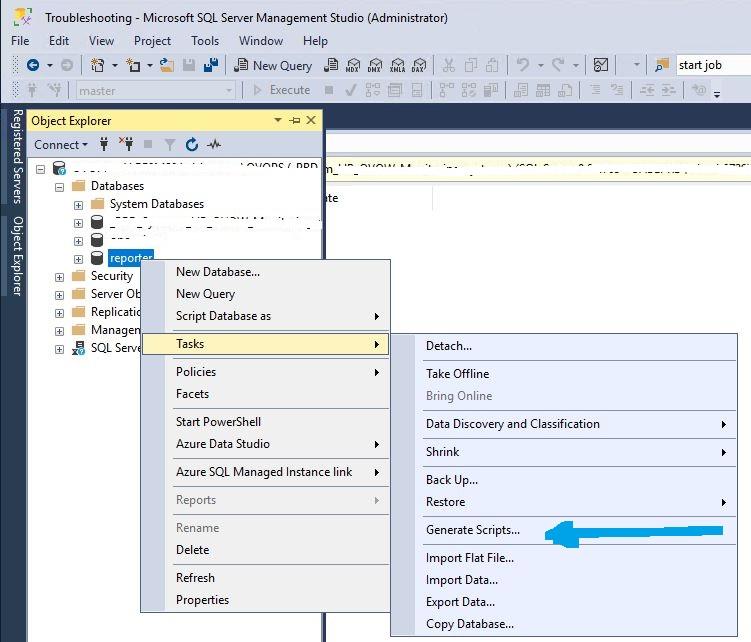
Task: Choose Generate Scripts... menu item
Action: tap(564, 530)
